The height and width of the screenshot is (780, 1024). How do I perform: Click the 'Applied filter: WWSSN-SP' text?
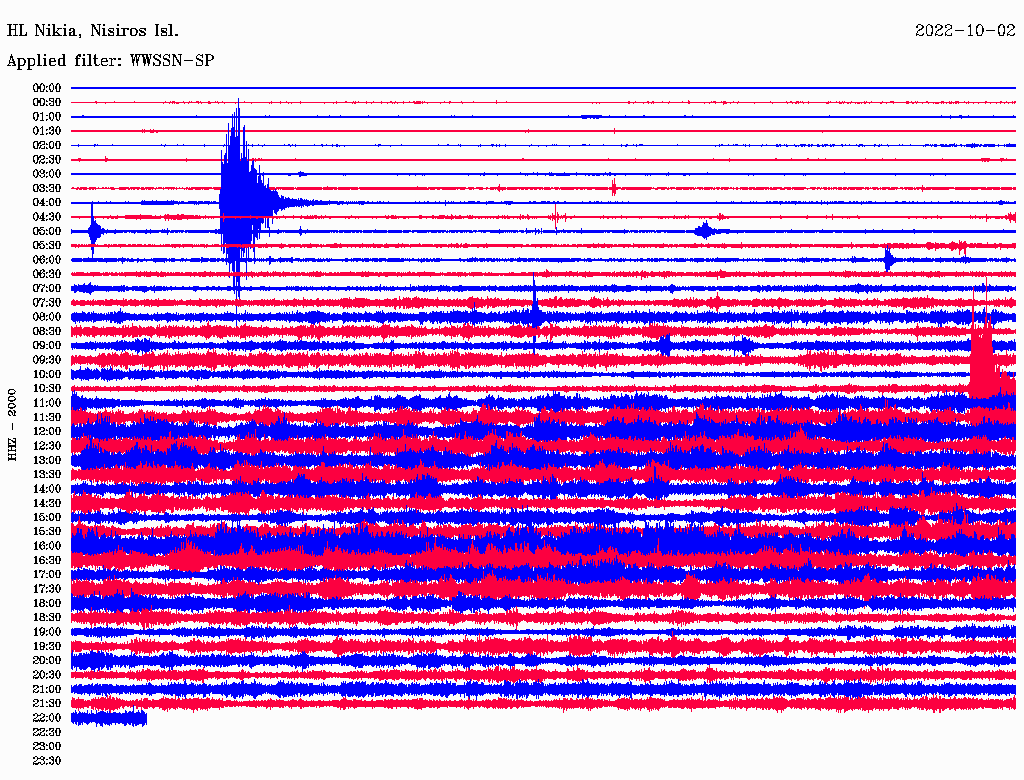point(110,61)
